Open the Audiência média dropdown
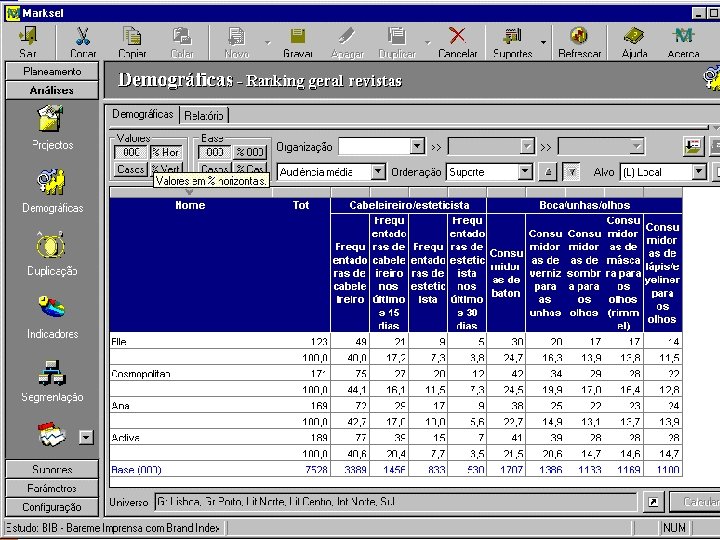This screenshot has height=540, width=720. [377, 172]
